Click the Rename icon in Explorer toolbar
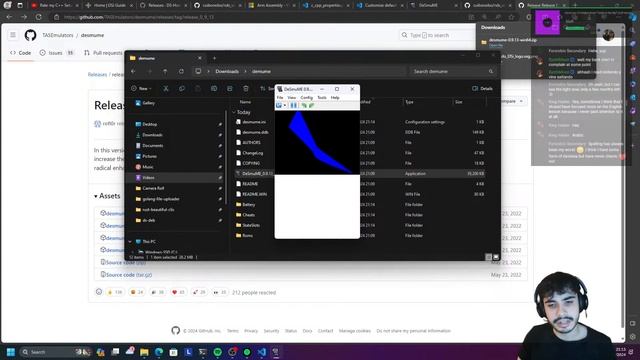640x360 pixels. [214, 89]
